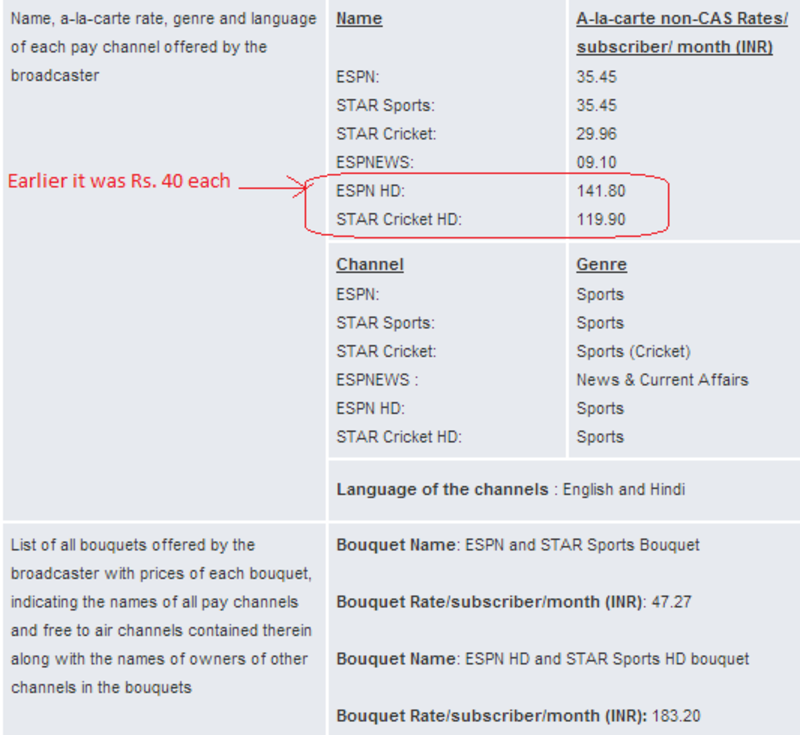The image size is (800, 735).
Task: Click the Sports (Cricket) genre entry
Action: 633,351
